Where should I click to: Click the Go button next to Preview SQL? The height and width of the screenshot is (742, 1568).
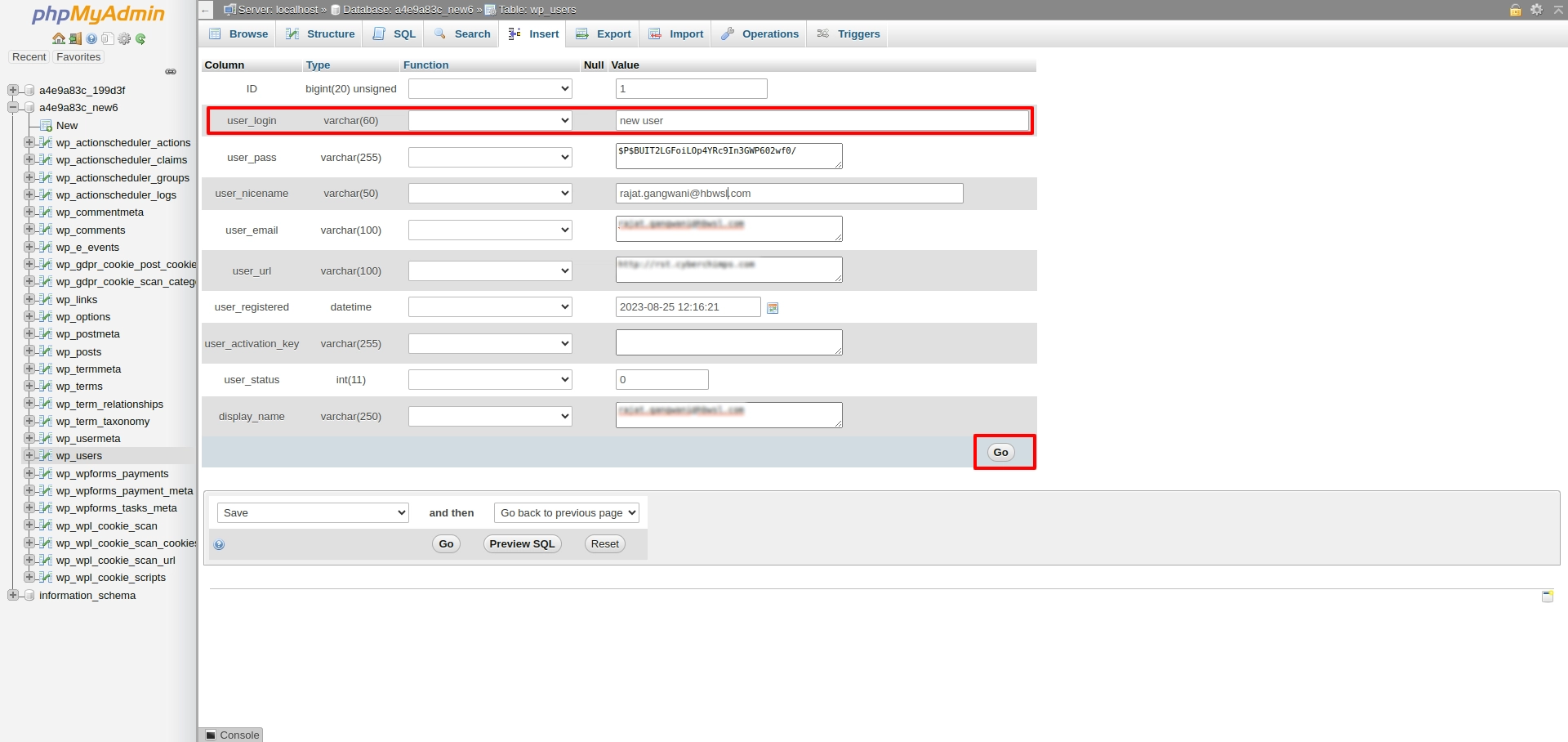[446, 543]
